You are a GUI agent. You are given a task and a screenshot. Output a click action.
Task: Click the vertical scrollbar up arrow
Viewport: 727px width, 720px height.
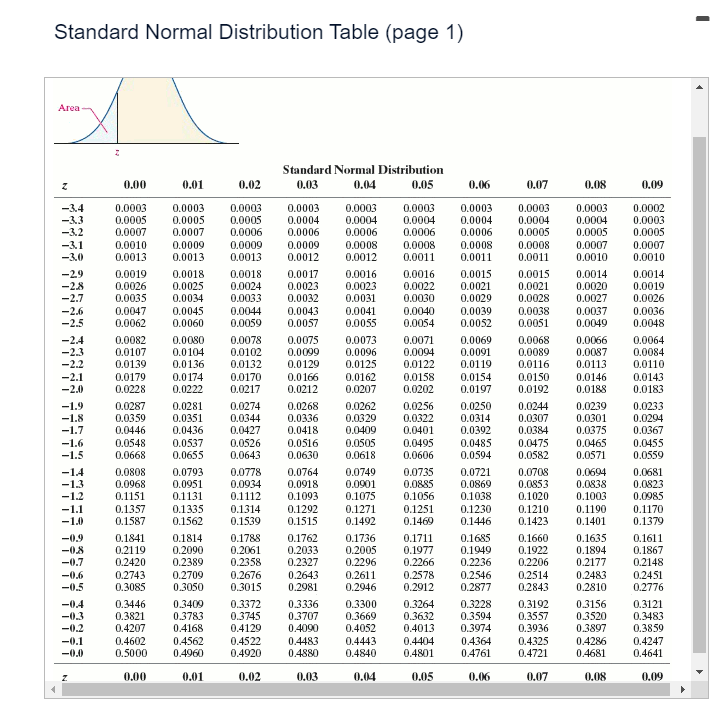click(700, 87)
